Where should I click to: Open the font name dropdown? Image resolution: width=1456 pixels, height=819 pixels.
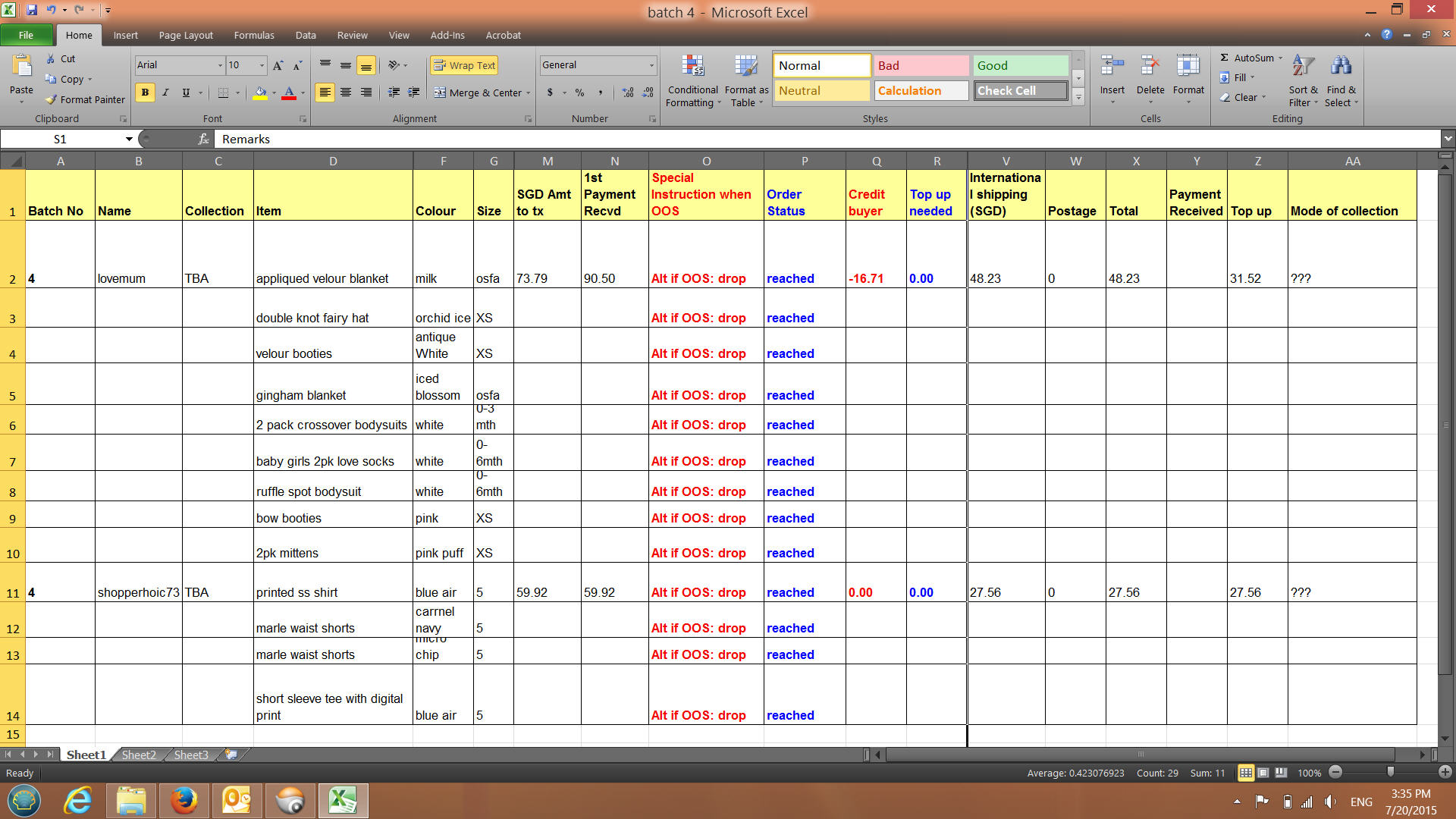(x=220, y=65)
